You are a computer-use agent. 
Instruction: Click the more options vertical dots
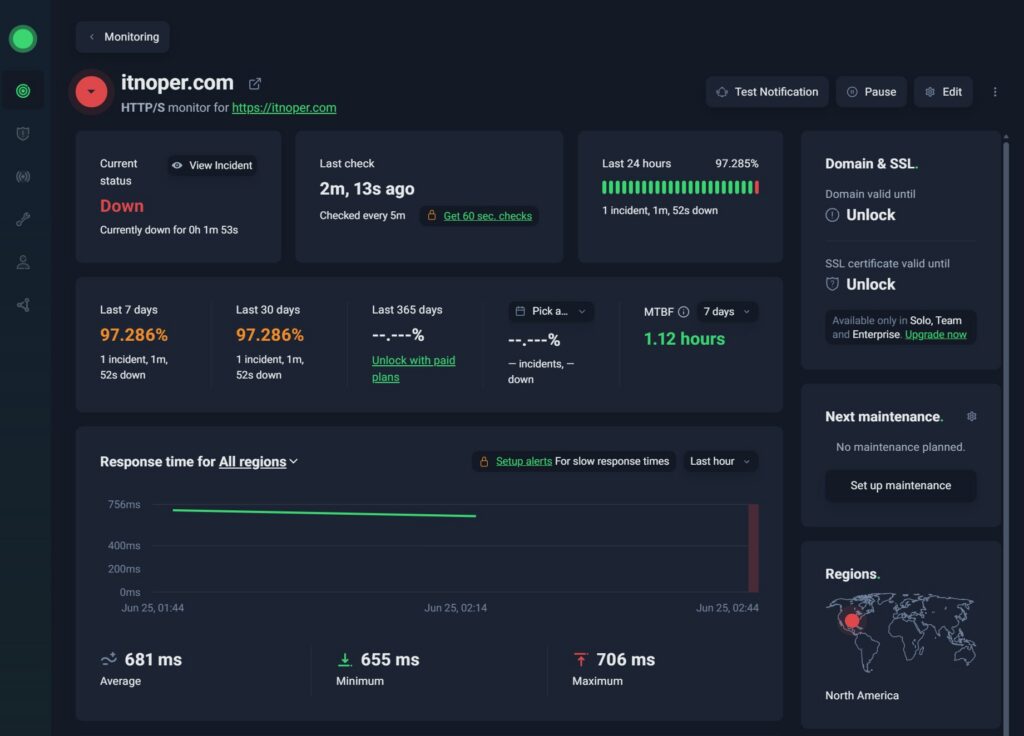[995, 92]
